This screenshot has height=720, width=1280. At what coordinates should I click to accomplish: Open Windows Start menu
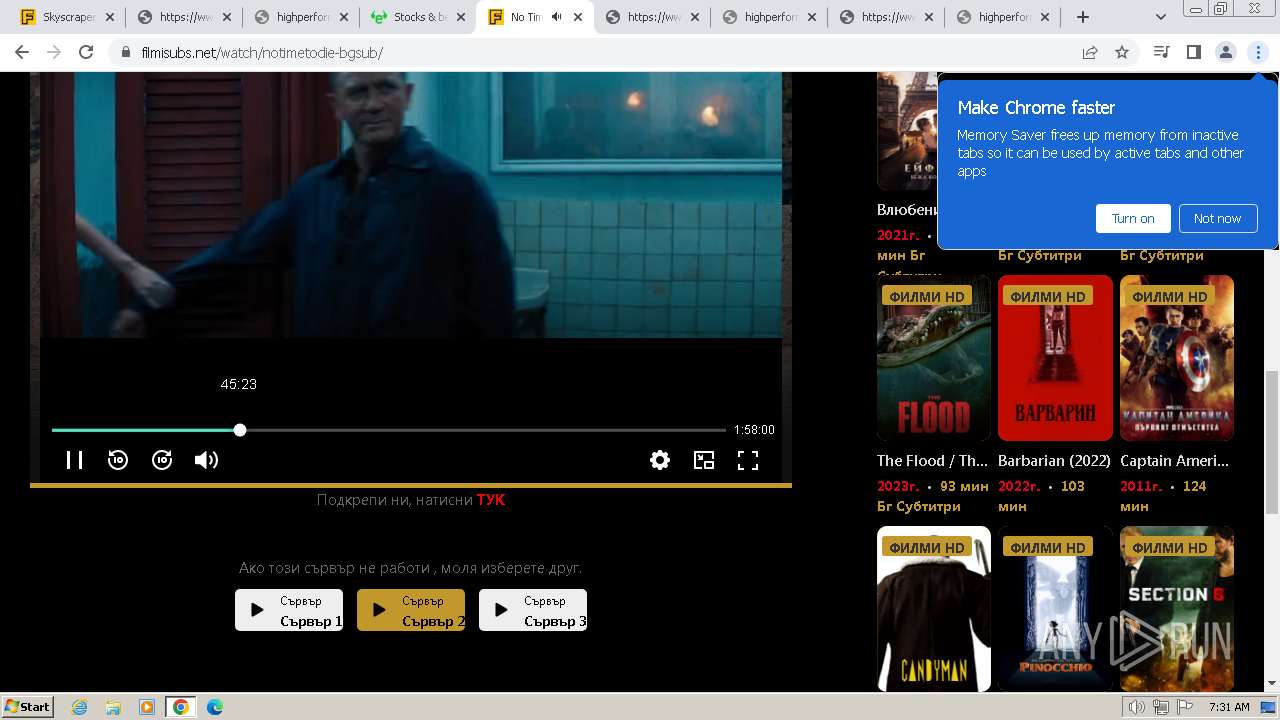pos(28,707)
